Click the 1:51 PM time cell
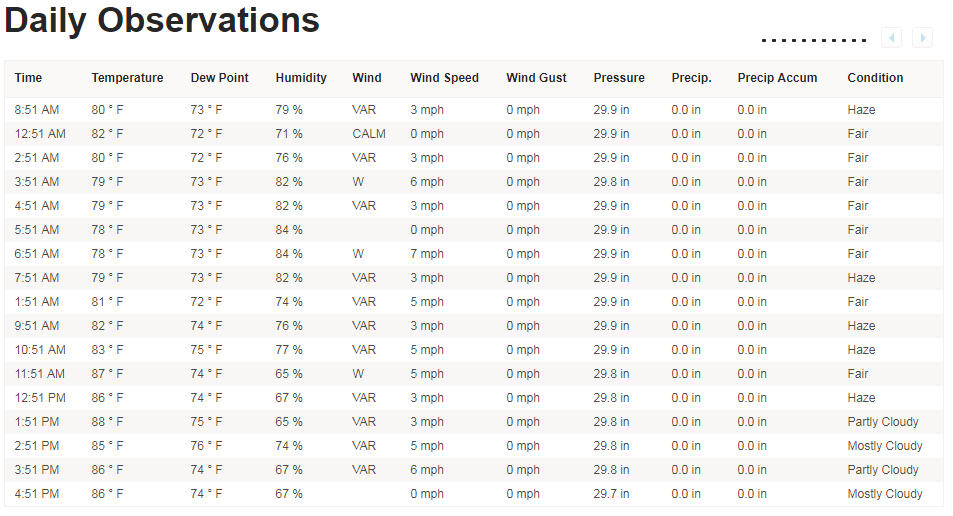The height and width of the screenshot is (516, 953). (37, 422)
